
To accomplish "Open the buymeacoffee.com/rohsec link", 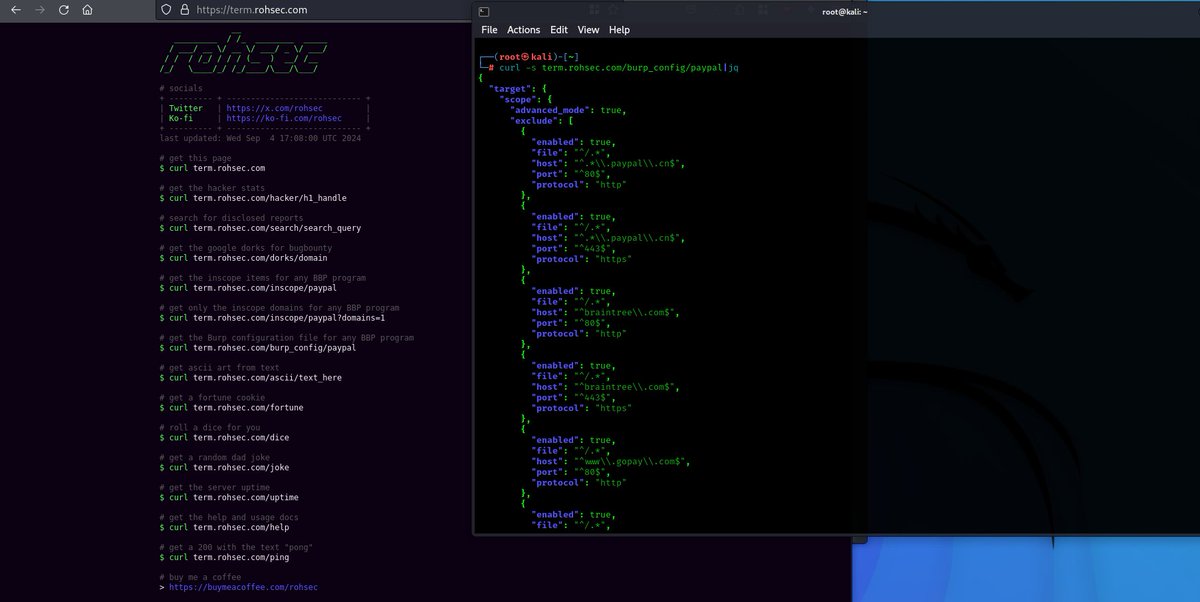I will tap(244, 587).
